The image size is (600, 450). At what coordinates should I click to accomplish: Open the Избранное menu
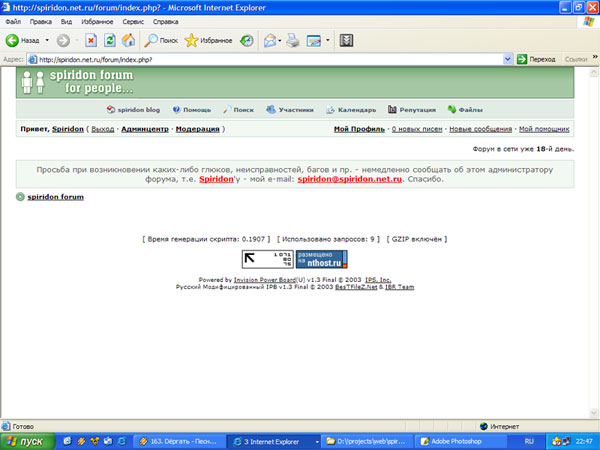97,22
